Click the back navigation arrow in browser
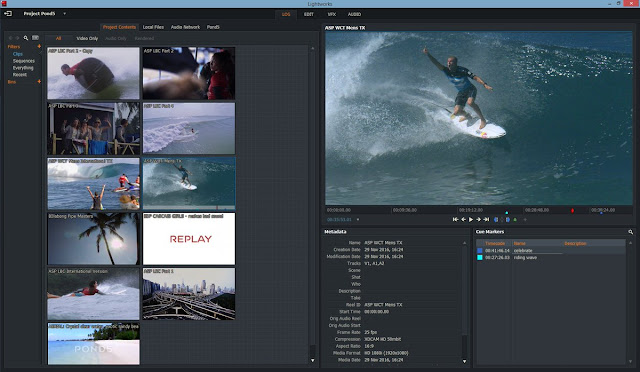This screenshot has width=640, height=372. [x=11, y=38]
